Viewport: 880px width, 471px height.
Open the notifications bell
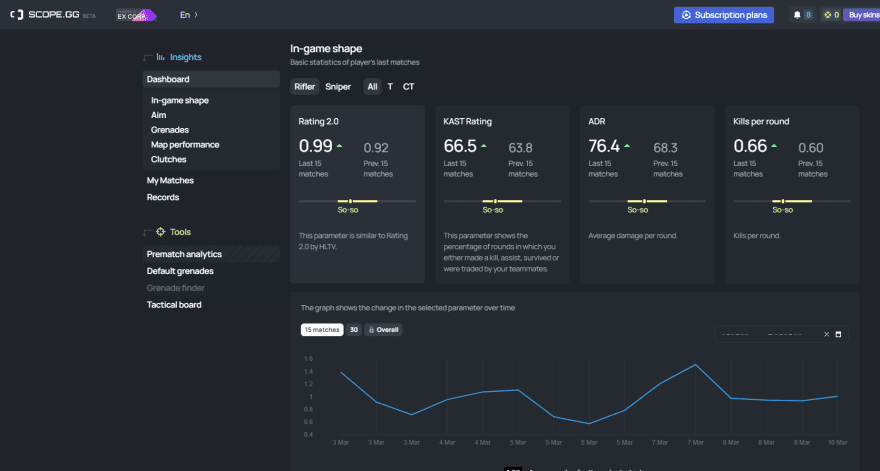(797, 15)
